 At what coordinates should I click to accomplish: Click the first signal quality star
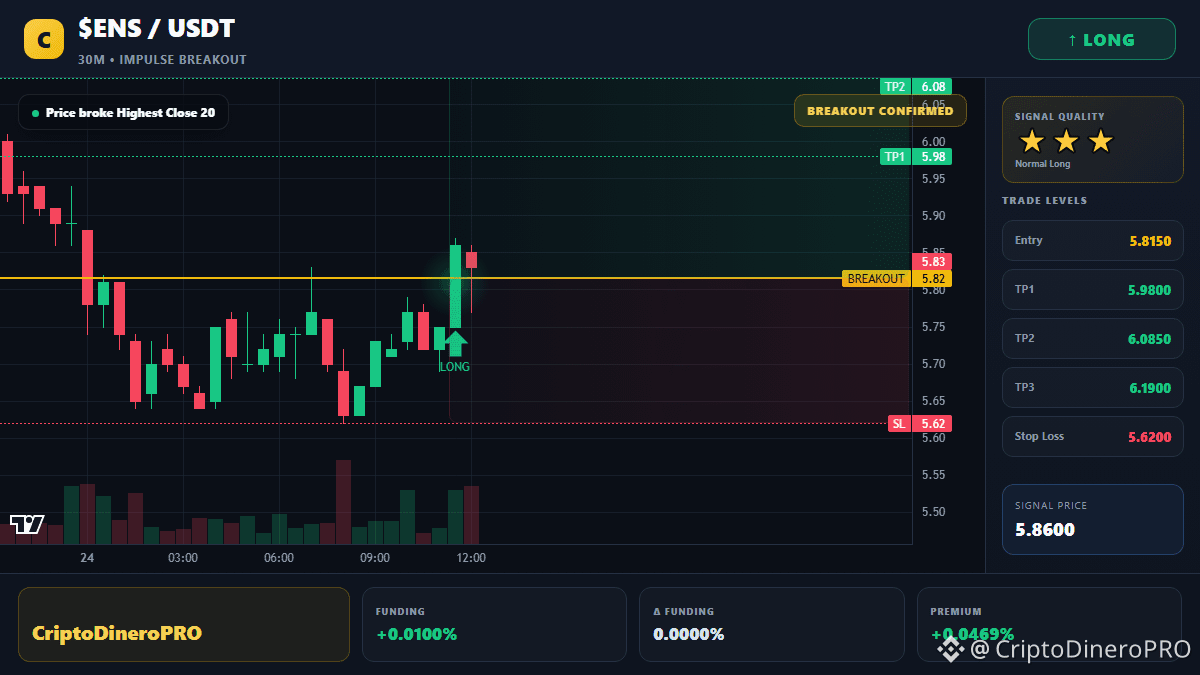pyautogui.click(x=1032, y=141)
